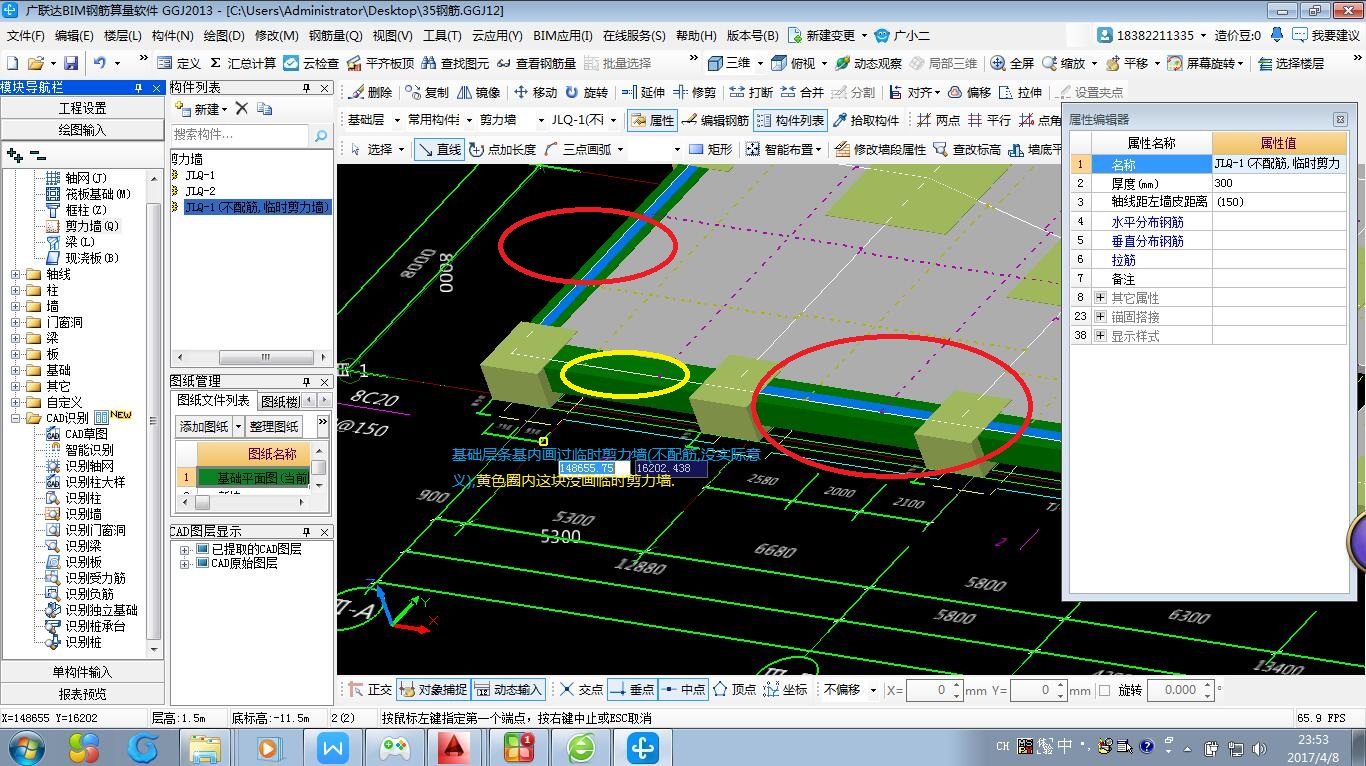Expand 已提取的CAD图层 tree node
The image size is (1366, 766).
pyautogui.click(x=185, y=550)
